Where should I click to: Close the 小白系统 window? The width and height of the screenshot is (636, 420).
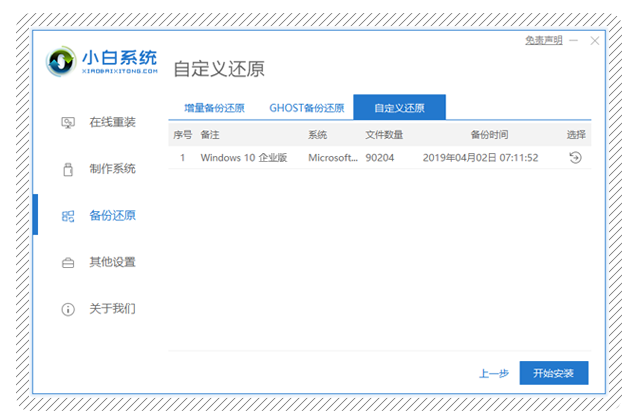[595, 40]
